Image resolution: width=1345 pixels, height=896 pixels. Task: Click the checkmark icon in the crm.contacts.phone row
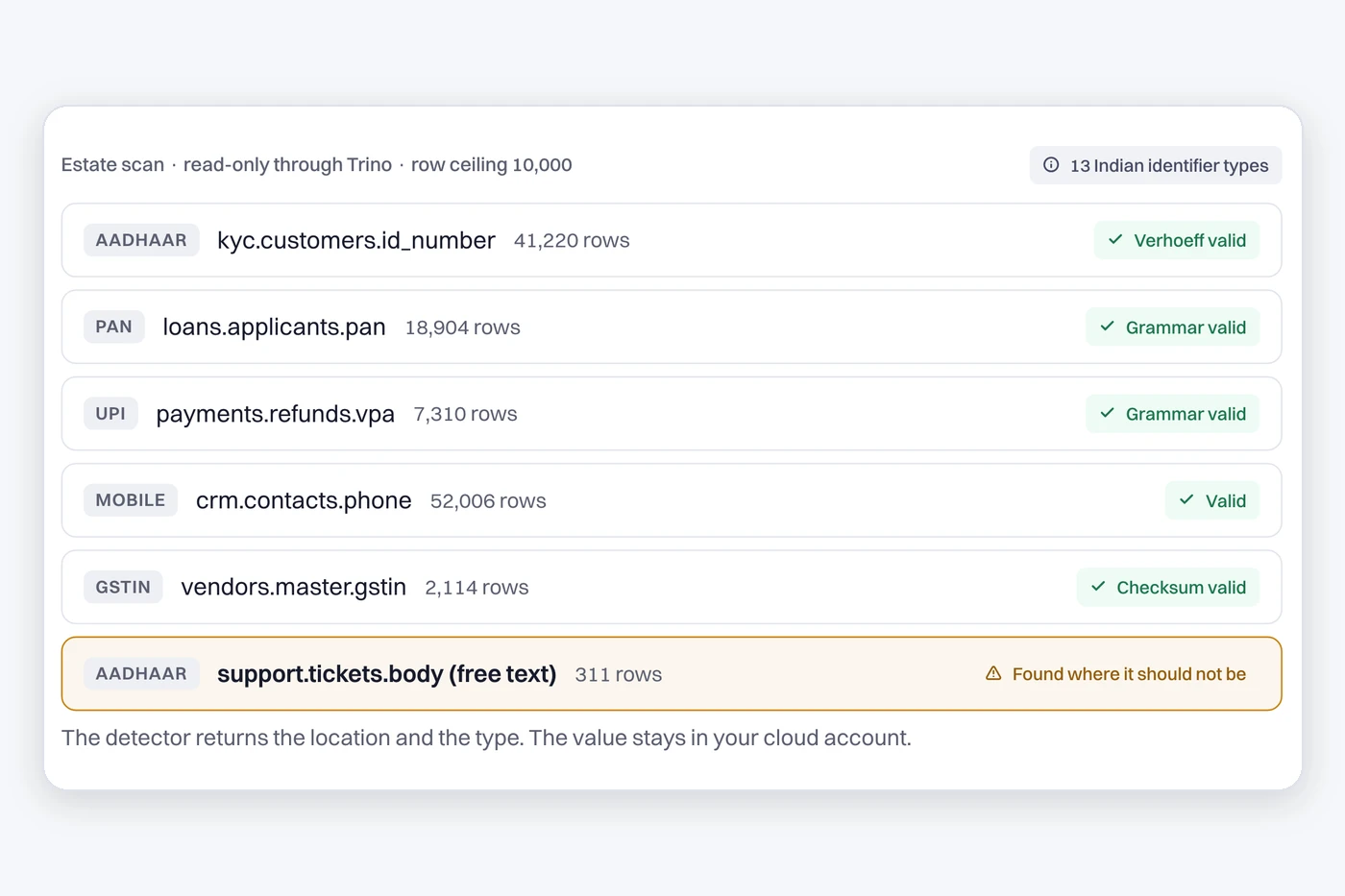[x=1186, y=500]
